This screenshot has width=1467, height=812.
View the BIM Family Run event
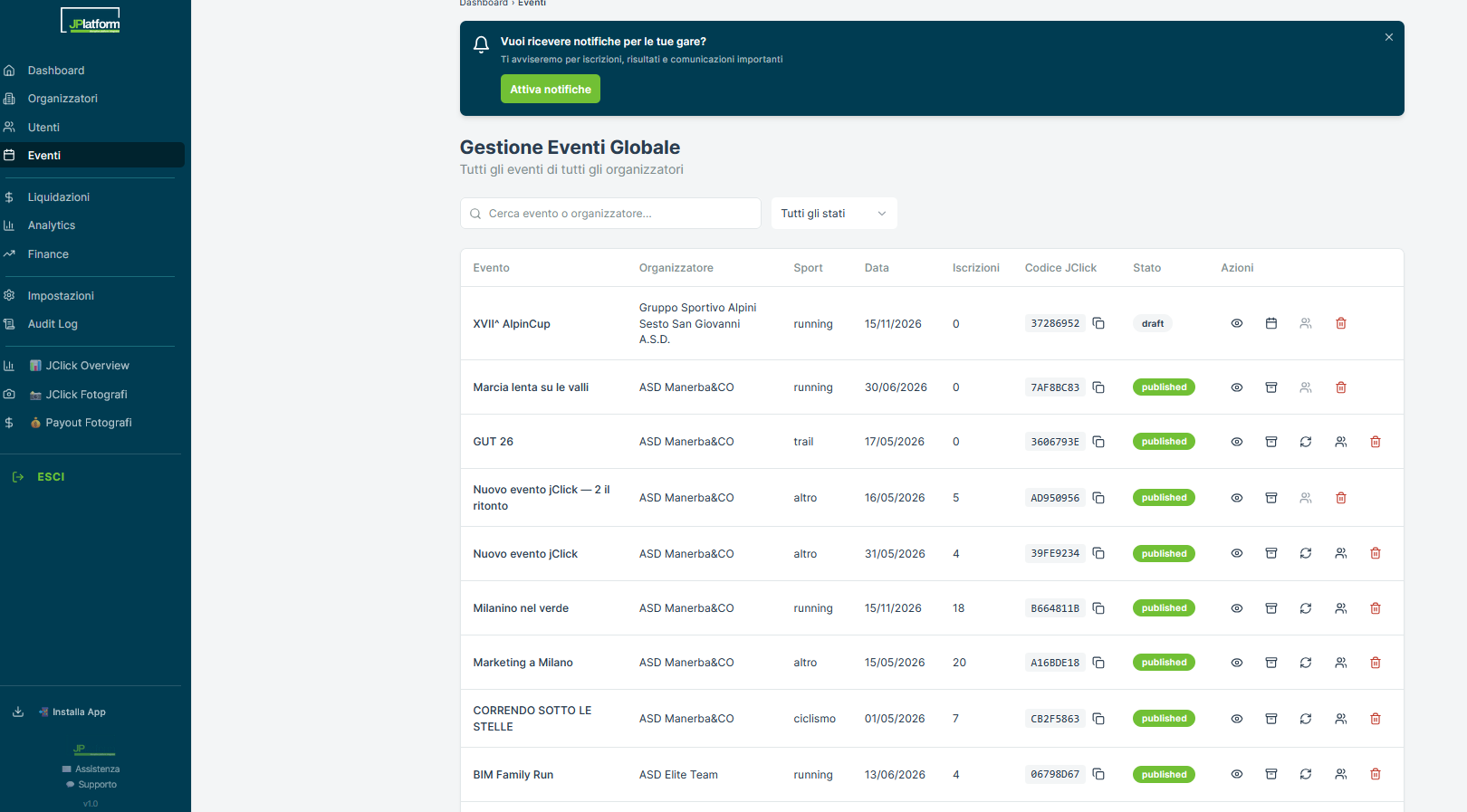(1237, 774)
